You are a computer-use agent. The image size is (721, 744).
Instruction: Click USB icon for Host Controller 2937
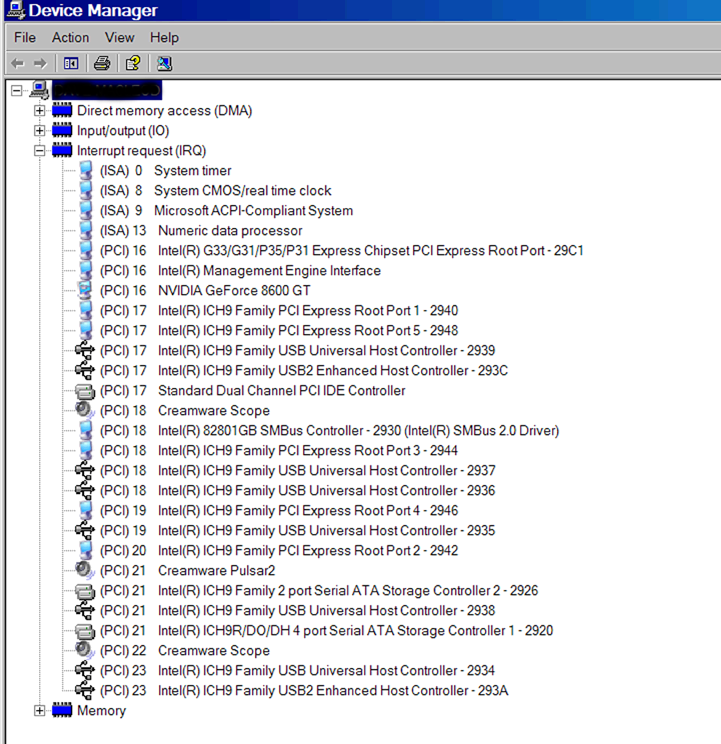[85, 470]
